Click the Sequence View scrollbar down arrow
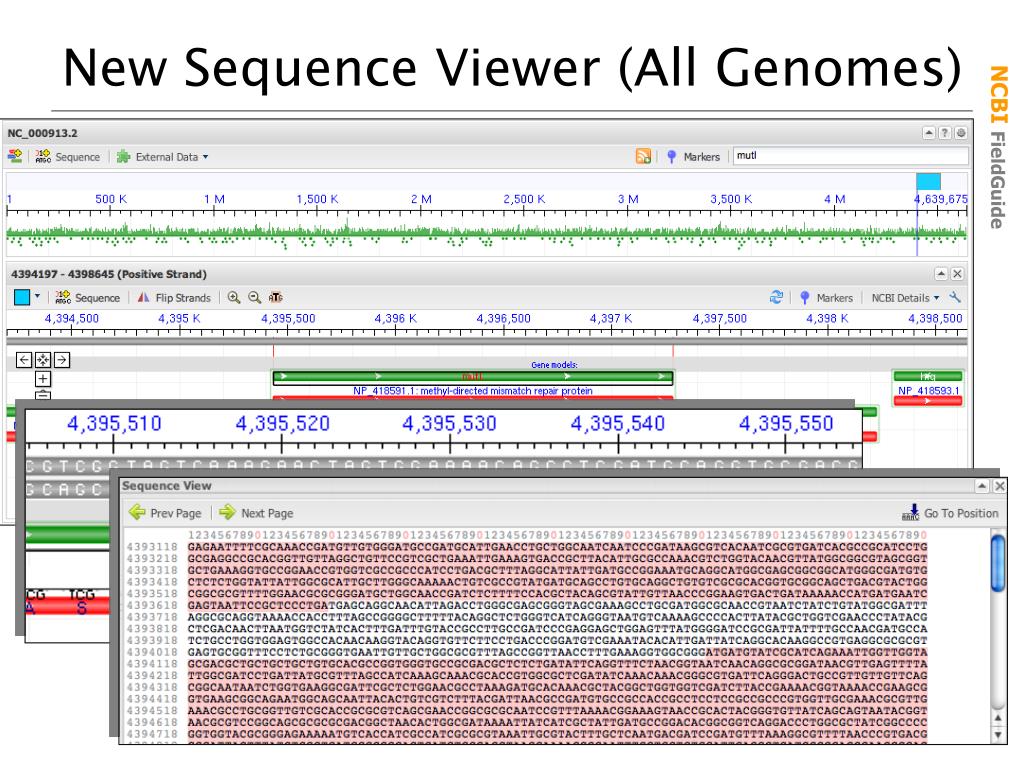 point(997,734)
